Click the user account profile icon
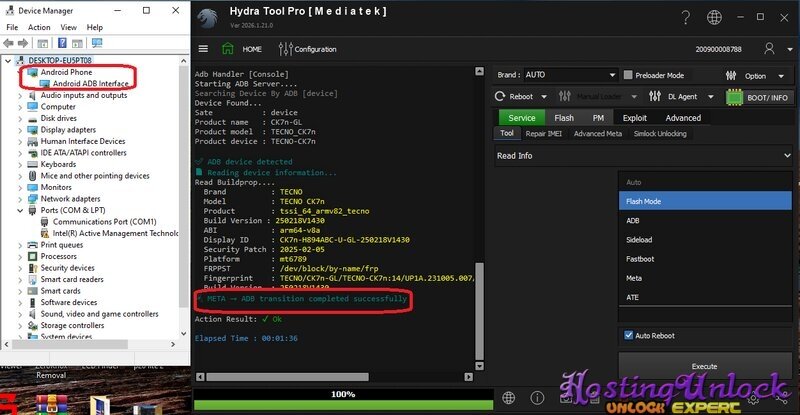Viewport: 800px width, 415px height. tap(768, 48)
